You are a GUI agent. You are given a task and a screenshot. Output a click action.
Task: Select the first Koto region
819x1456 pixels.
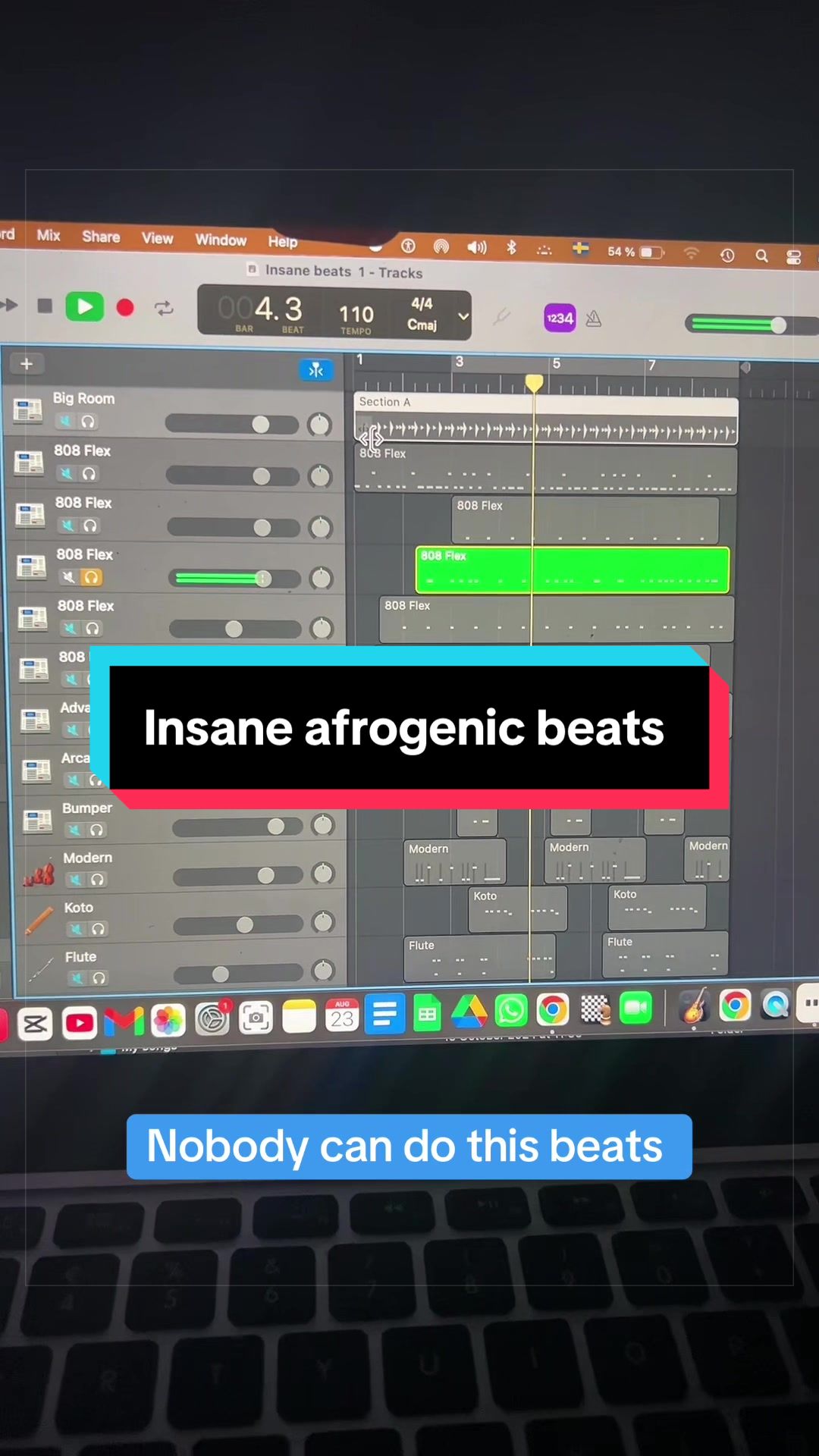518,908
